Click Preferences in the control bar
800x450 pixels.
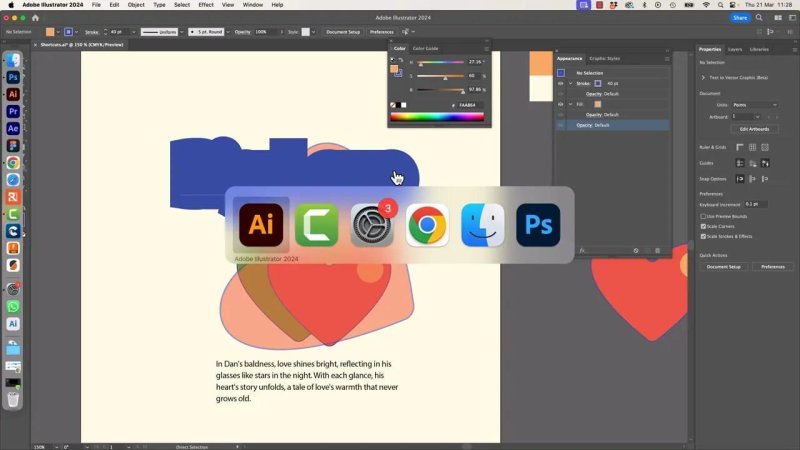(x=382, y=32)
